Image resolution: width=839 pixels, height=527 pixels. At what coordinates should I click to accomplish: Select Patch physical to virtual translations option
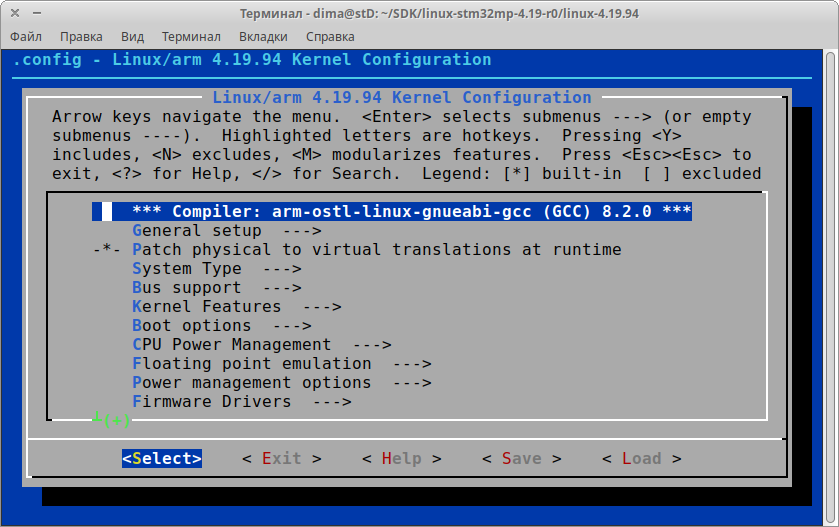pos(357,250)
